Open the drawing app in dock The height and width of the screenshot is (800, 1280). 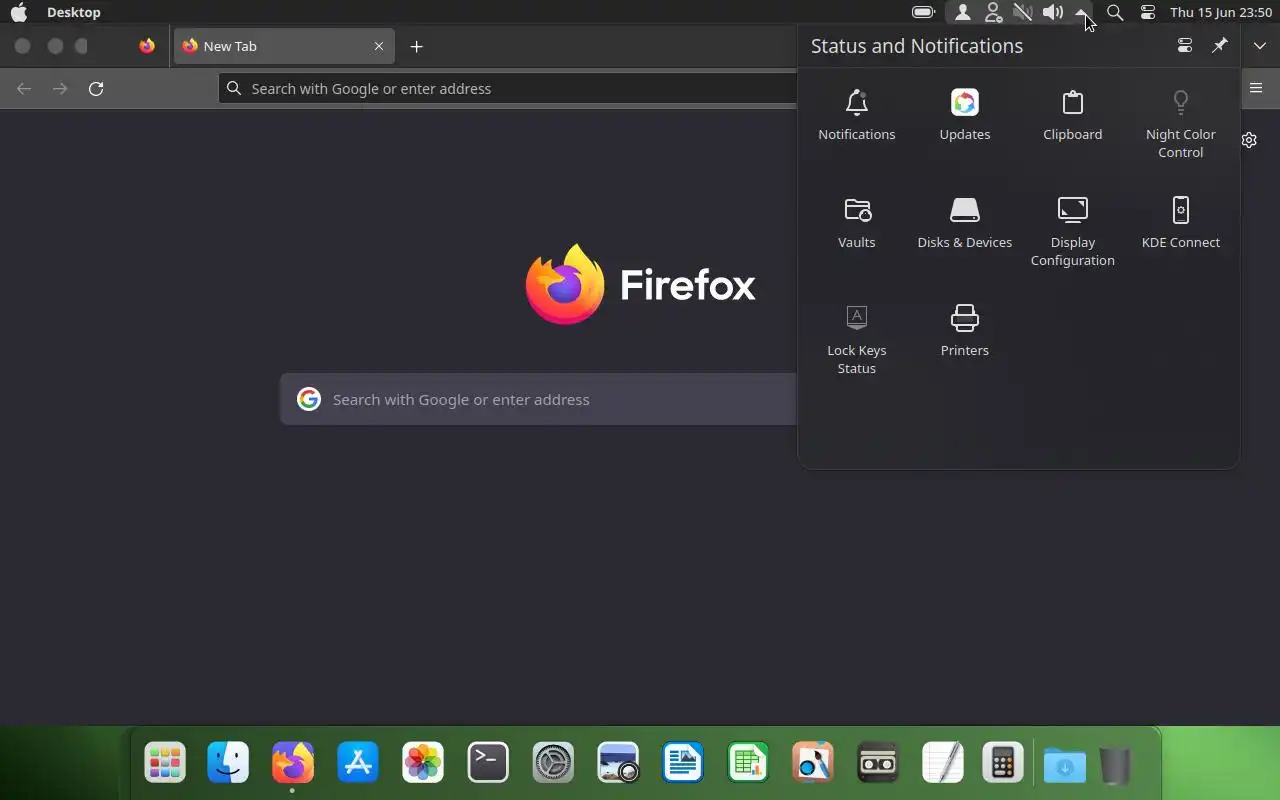point(813,764)
